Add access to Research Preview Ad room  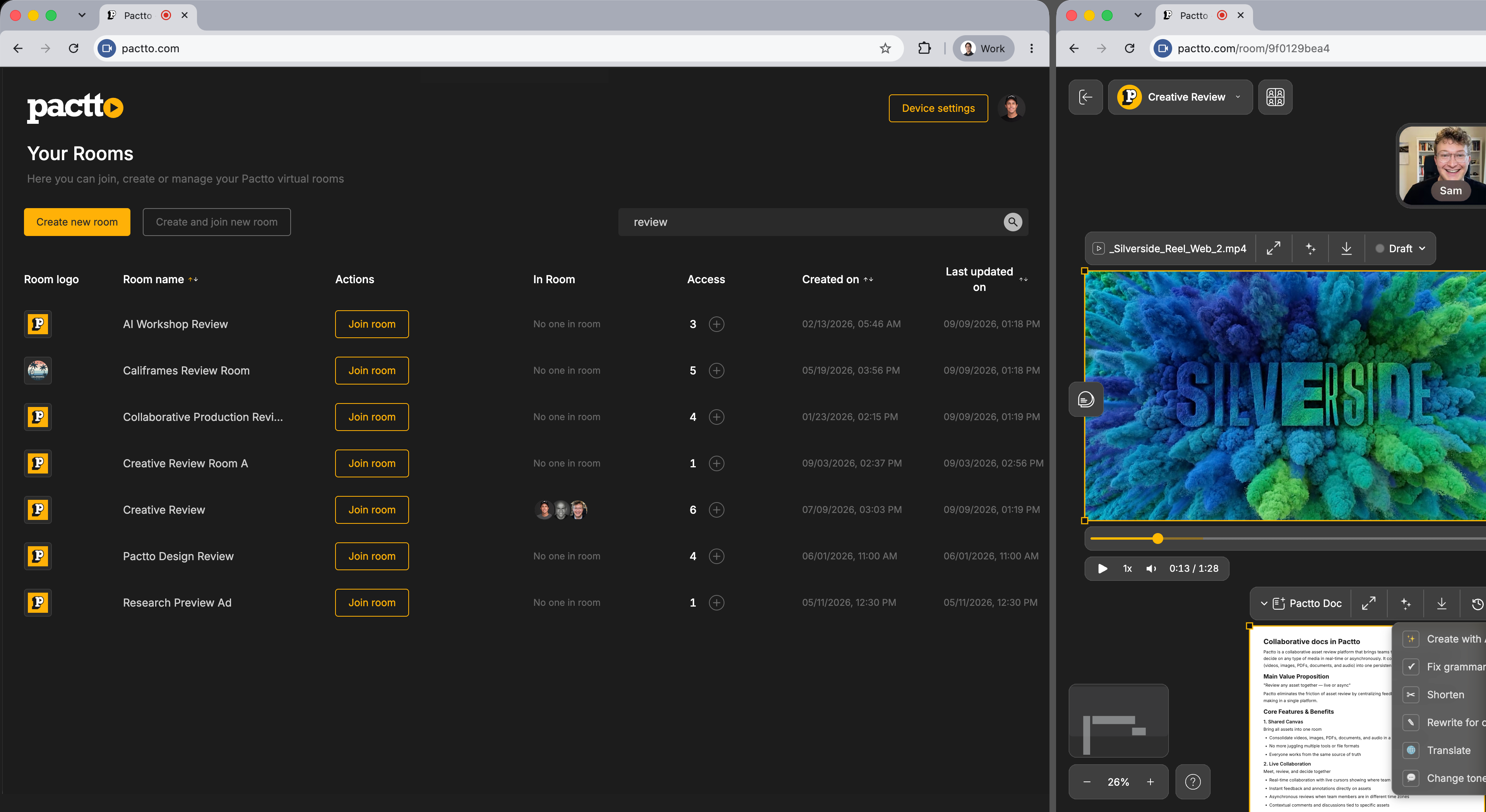716,603
